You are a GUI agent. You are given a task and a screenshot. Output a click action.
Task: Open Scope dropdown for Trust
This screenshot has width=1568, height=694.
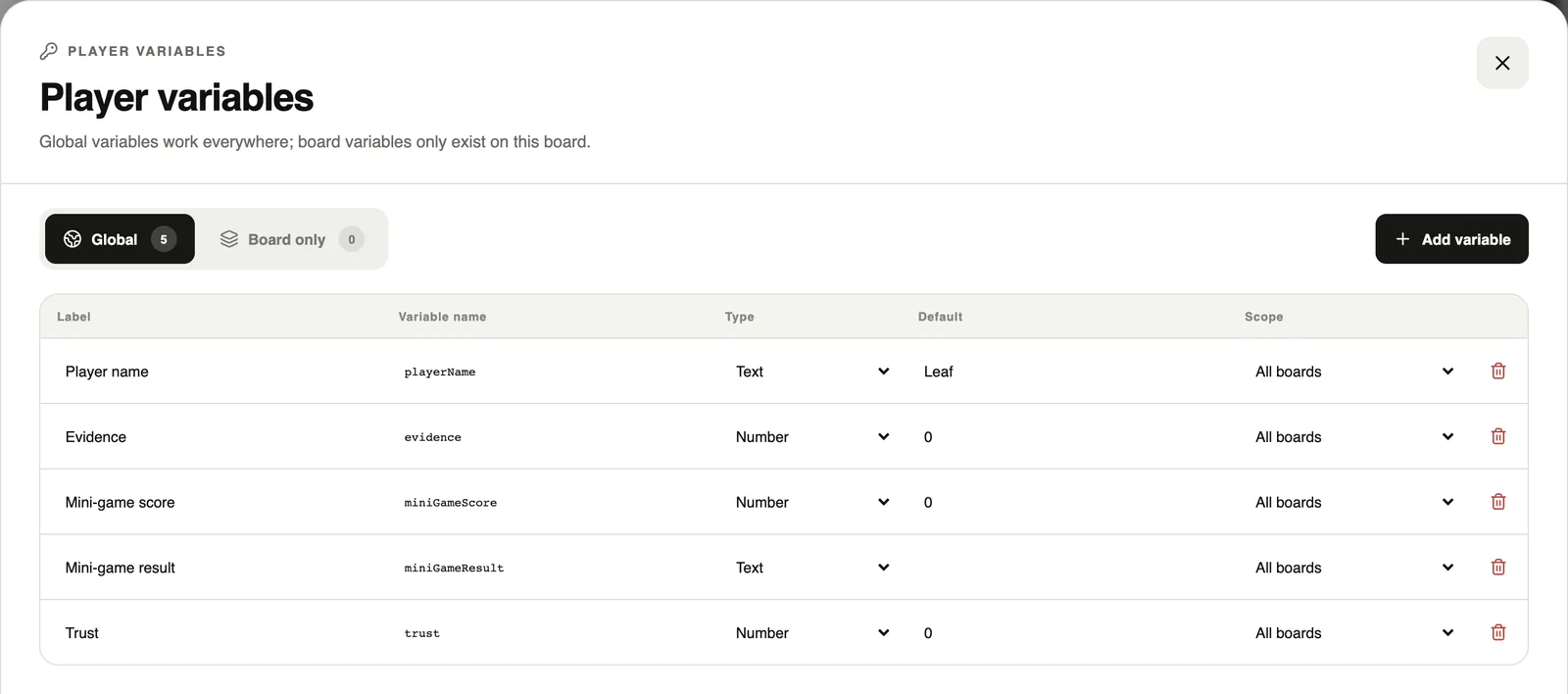[1354, 633]
